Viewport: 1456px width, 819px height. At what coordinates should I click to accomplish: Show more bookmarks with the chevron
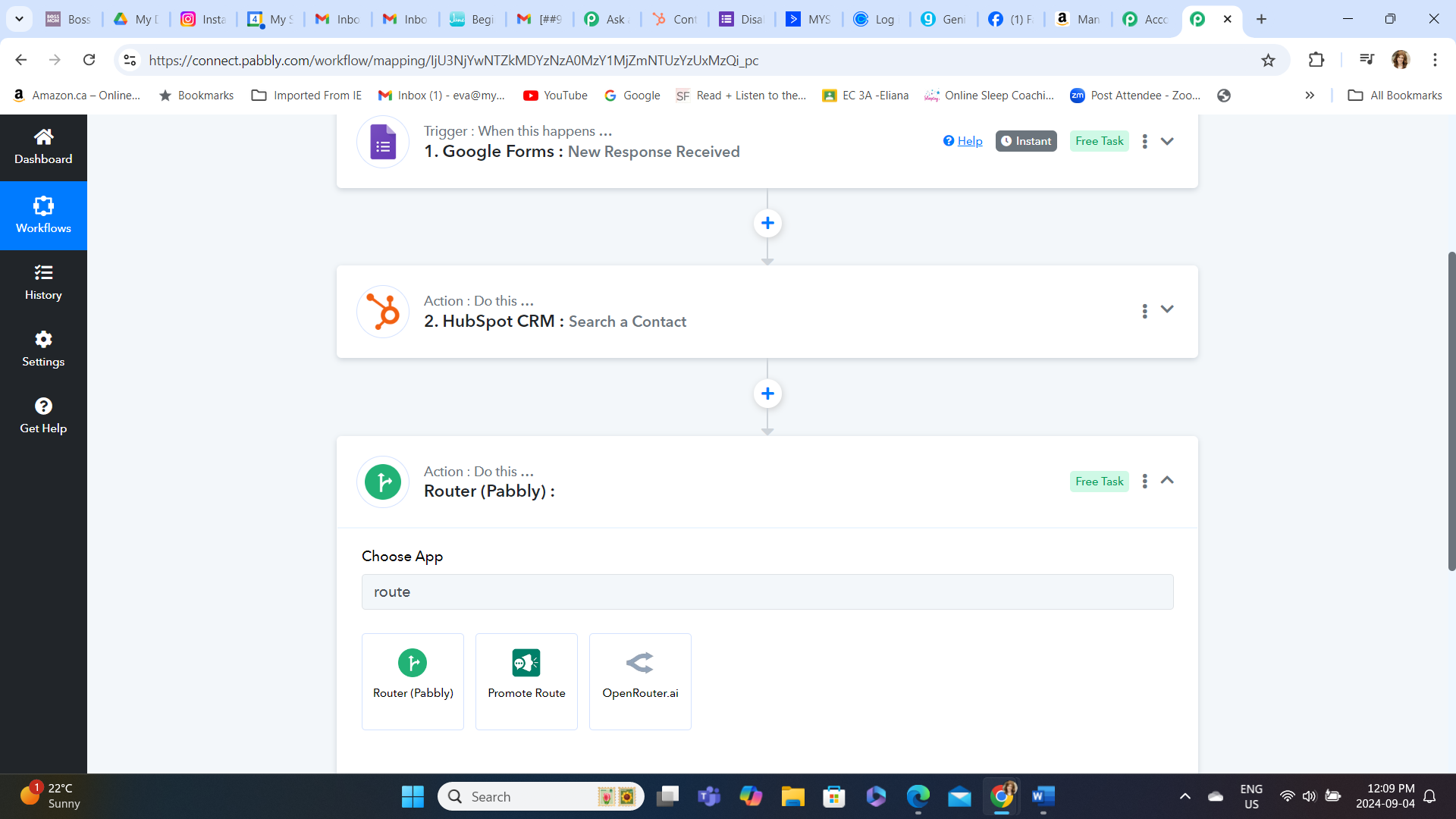pos(1310,95)
